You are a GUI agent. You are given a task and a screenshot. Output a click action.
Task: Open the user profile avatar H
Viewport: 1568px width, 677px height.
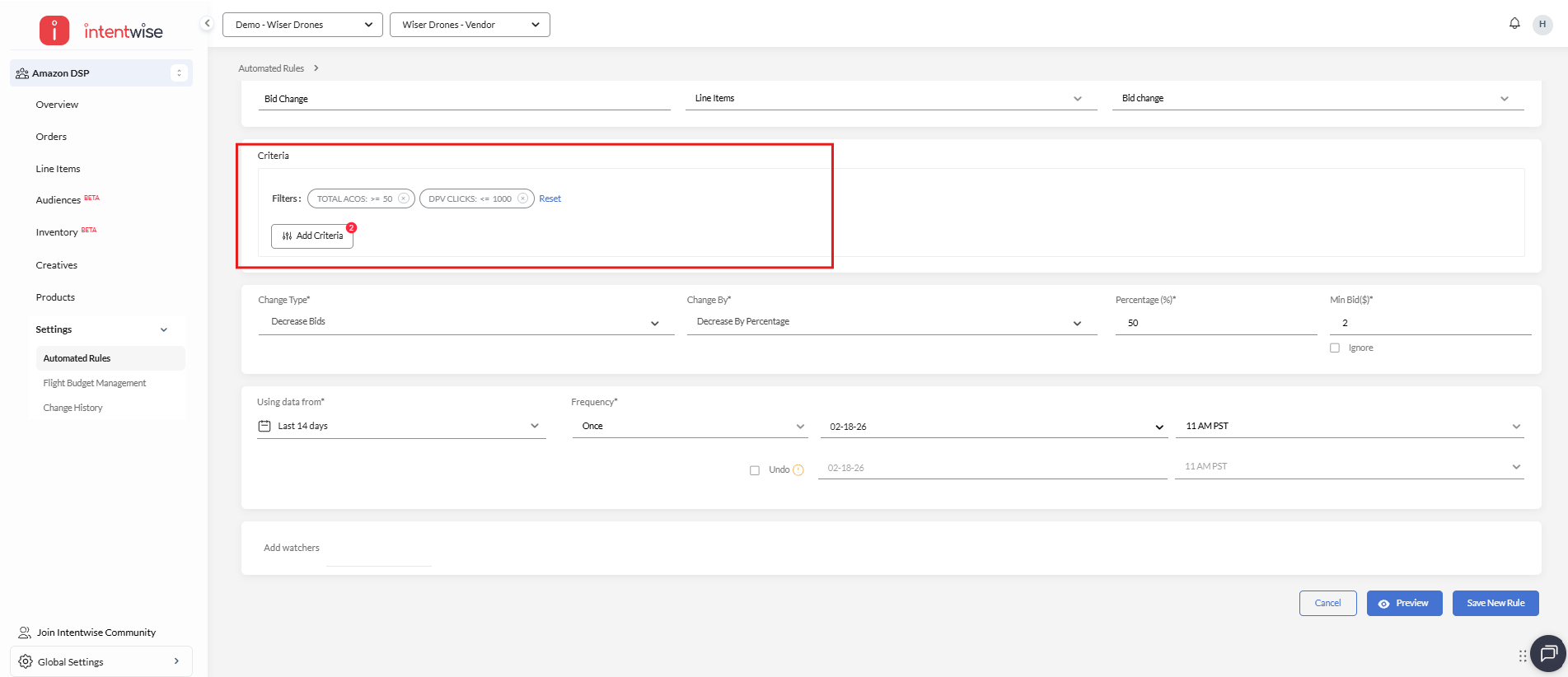point(1542,25)
